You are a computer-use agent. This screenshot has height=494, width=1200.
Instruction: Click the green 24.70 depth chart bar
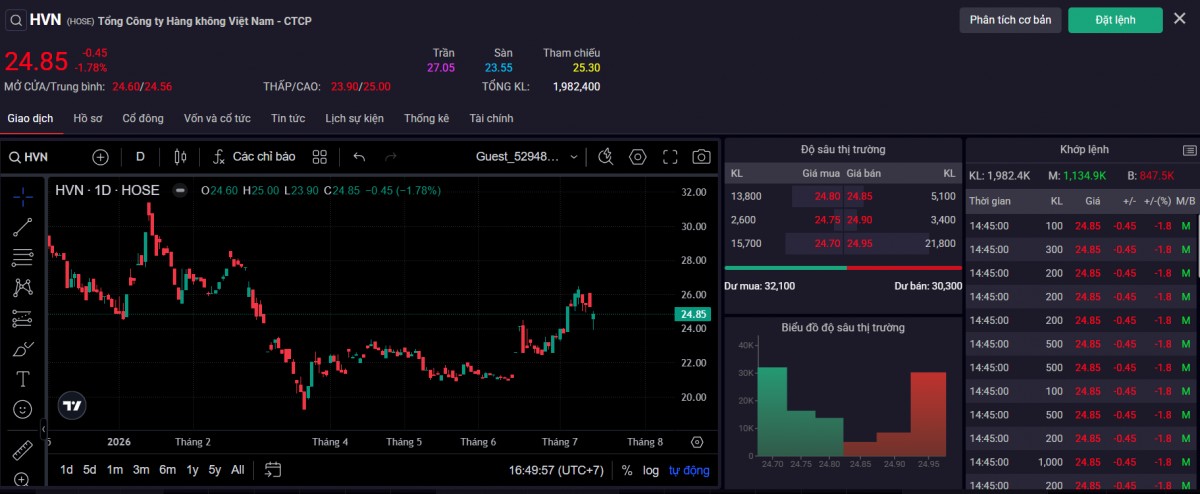(772, 411)
